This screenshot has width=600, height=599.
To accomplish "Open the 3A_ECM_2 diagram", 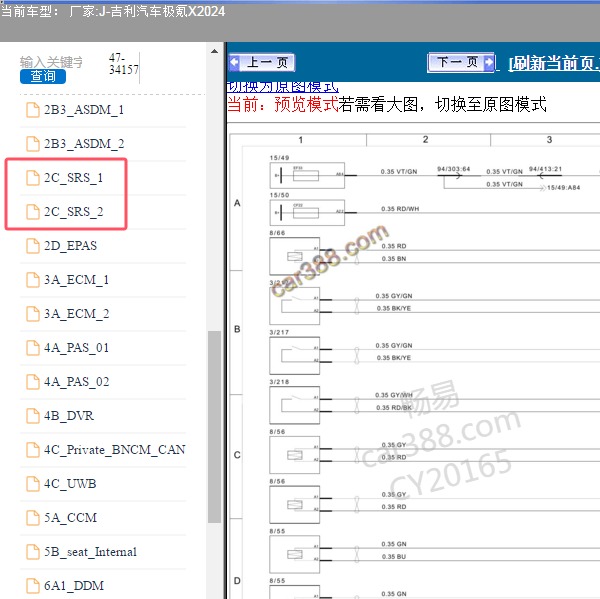I will [77, 314].
